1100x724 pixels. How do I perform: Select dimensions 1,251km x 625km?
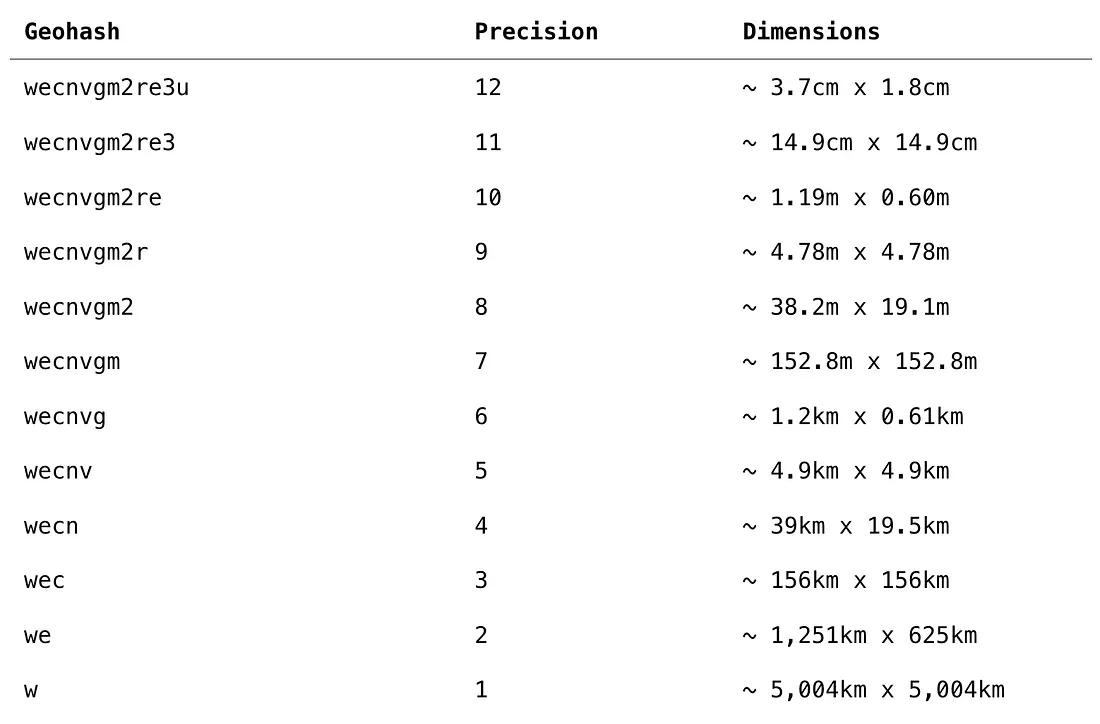859,636
